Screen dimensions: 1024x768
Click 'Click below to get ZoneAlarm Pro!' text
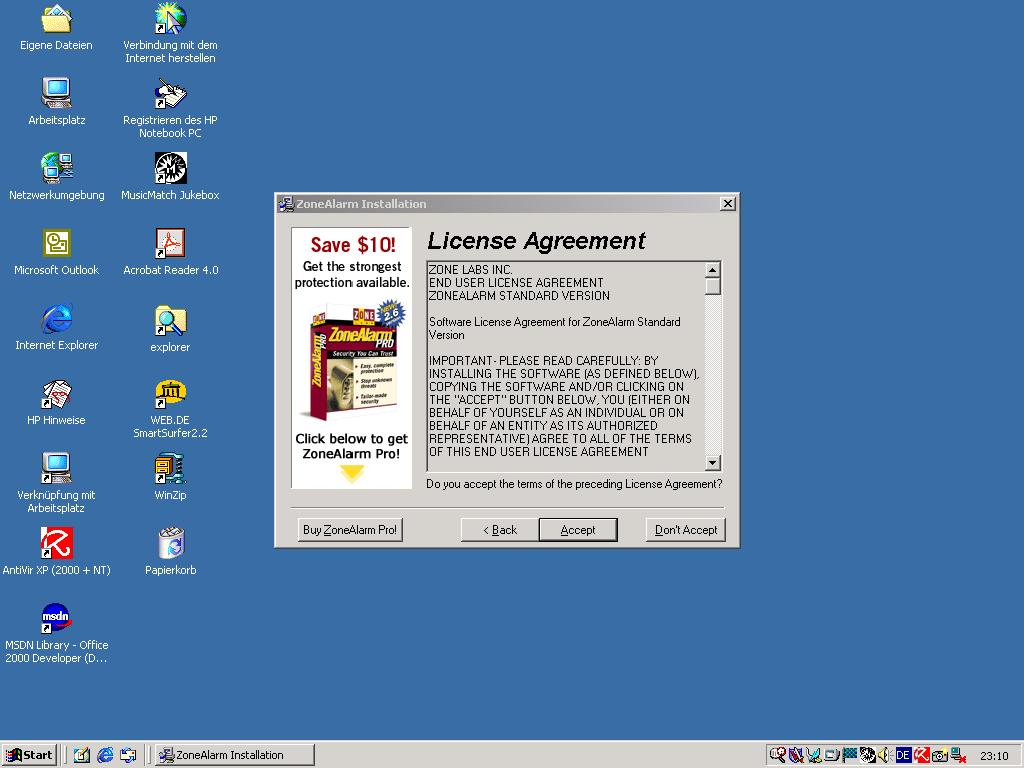[x=351, y=446]
